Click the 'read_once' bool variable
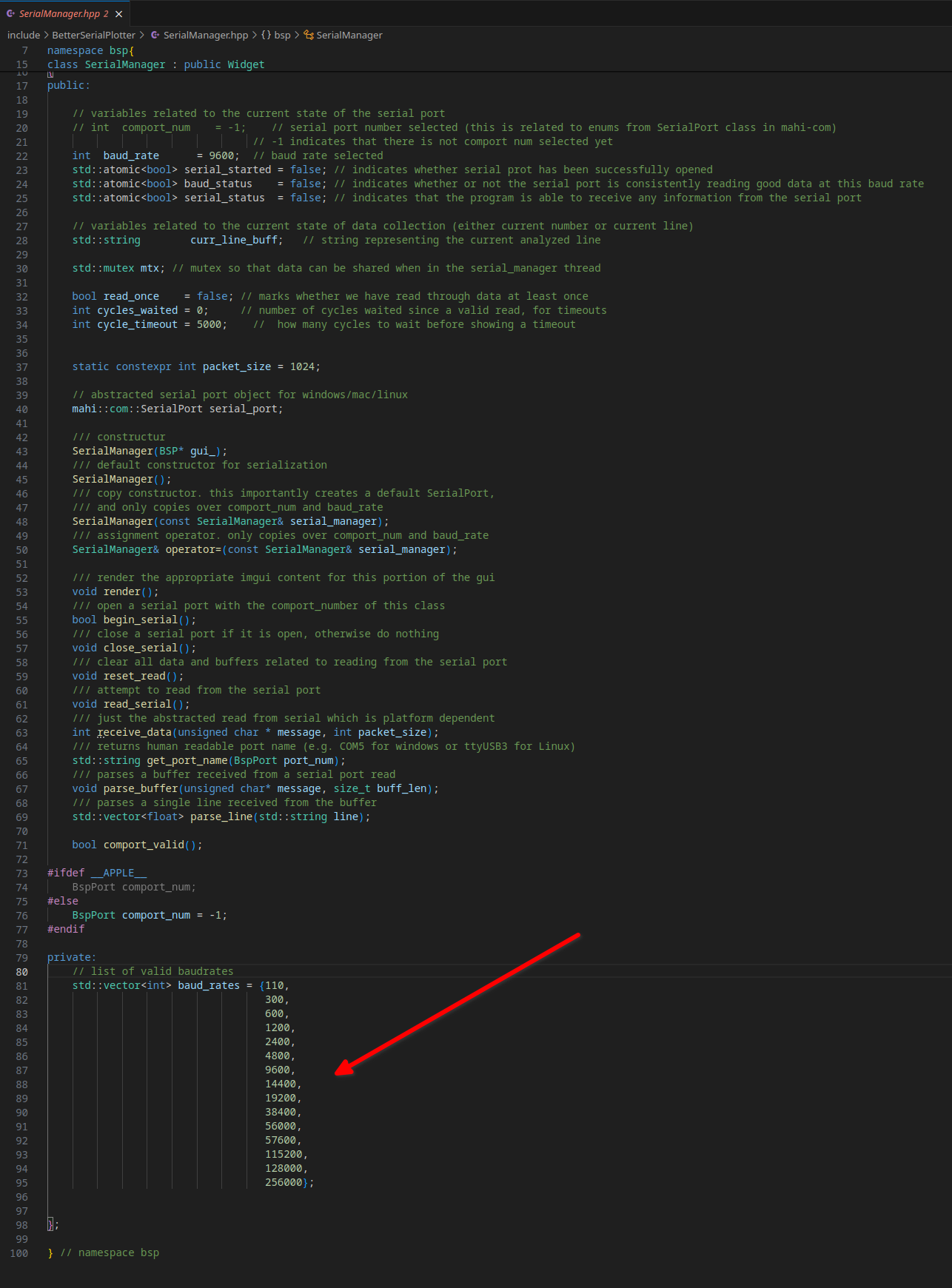Screen dimensions: 952x1288 (x=131, y=297)
